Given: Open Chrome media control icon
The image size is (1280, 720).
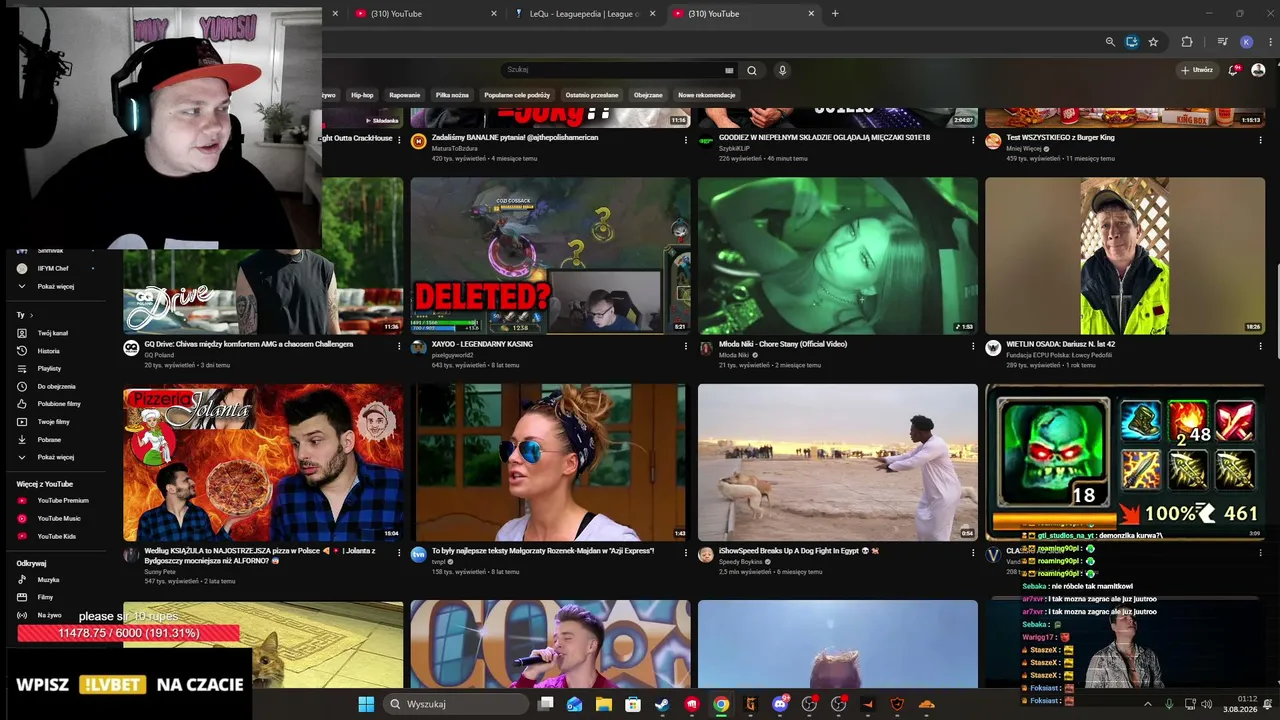Looking at the screenshot, I should click(x=1222, y=42).
